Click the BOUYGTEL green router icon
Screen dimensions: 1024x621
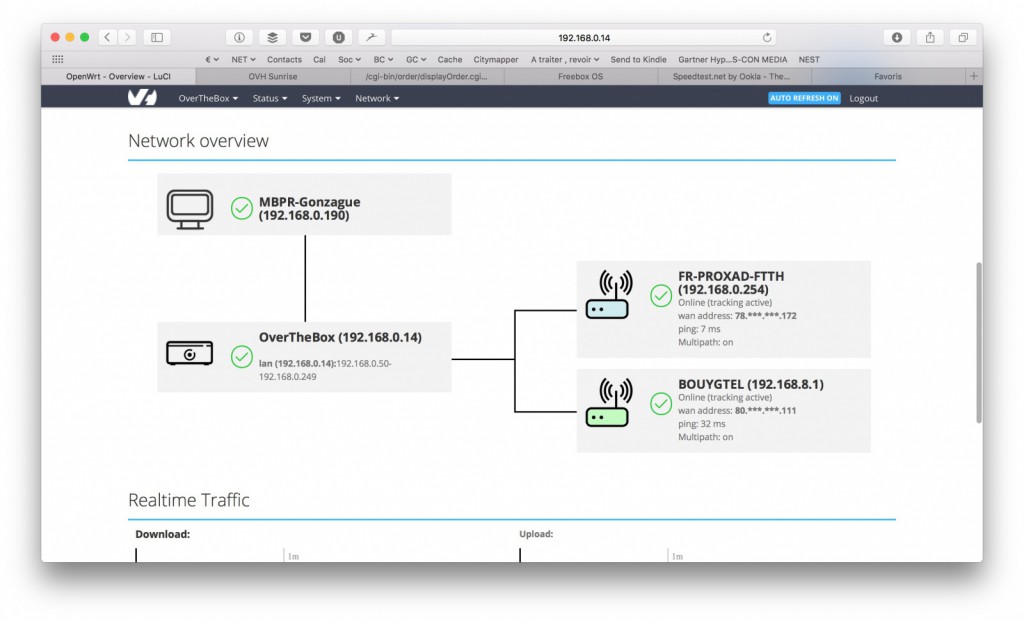[608, 402]
